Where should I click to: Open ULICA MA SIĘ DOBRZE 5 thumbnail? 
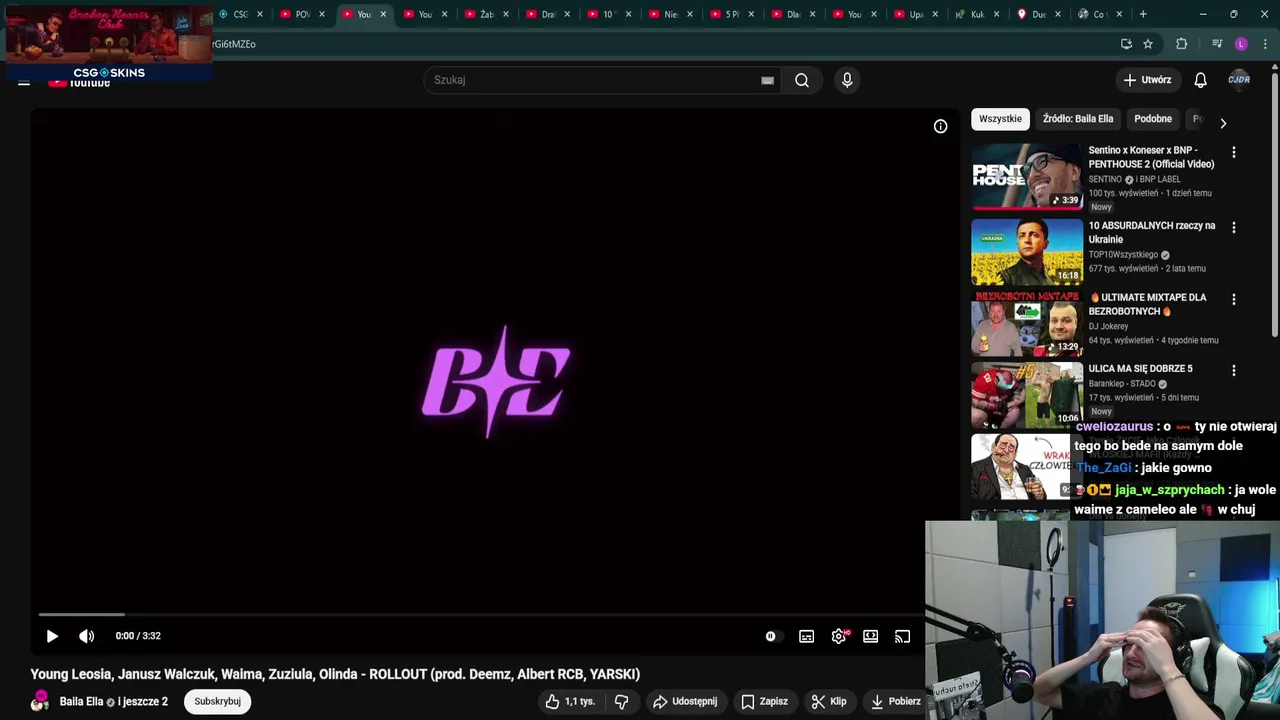point(1027,394)
